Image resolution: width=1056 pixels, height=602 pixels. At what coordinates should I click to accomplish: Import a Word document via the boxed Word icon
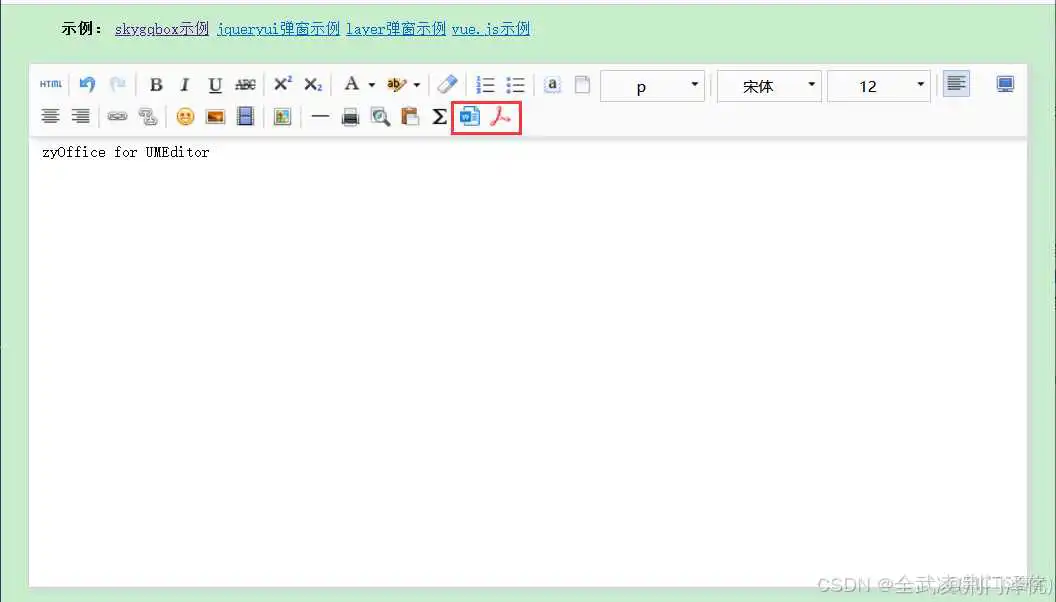pos(470,117)
